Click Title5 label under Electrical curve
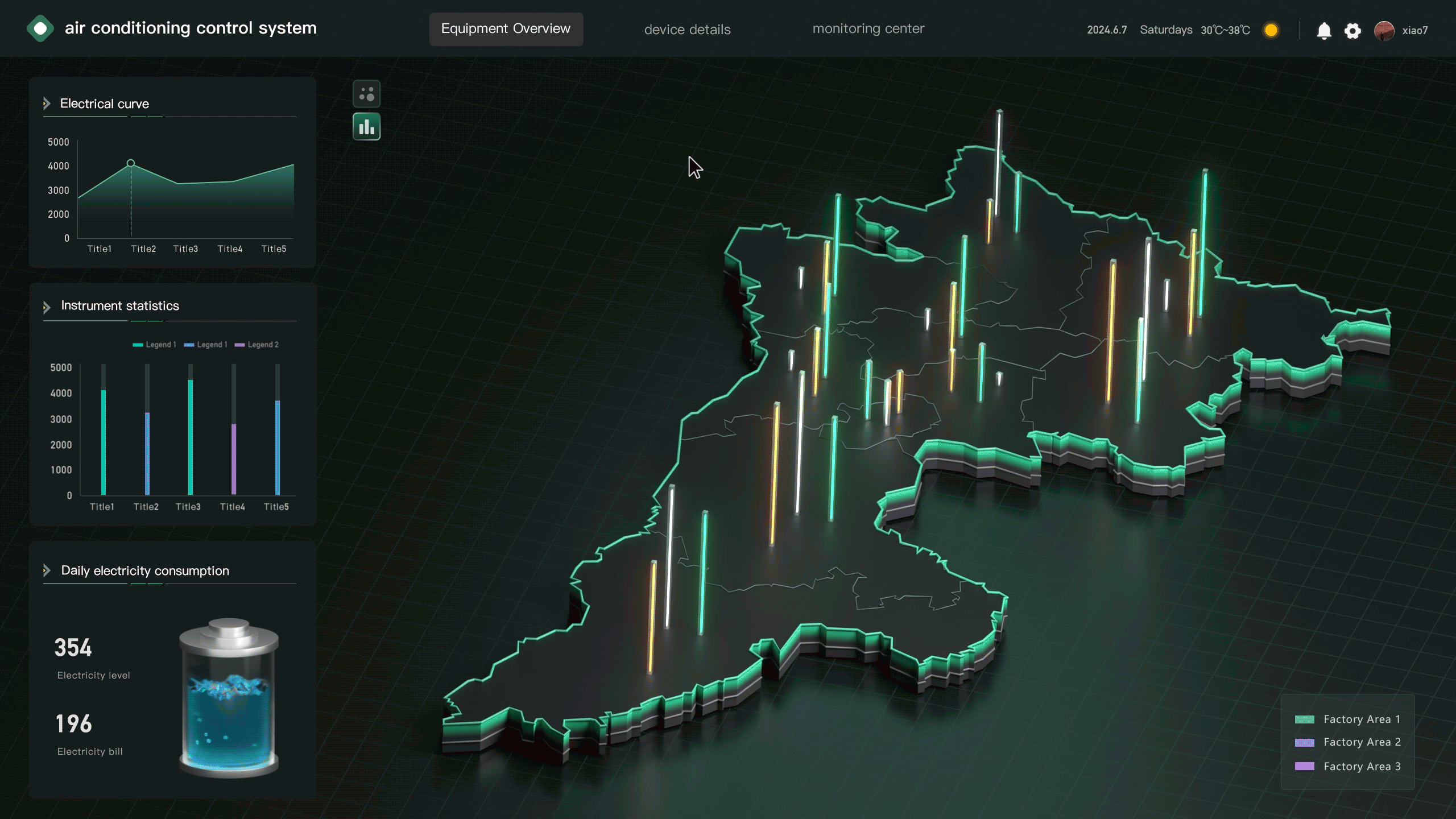Screen dimensions: 1456x819 click(274, 249)
